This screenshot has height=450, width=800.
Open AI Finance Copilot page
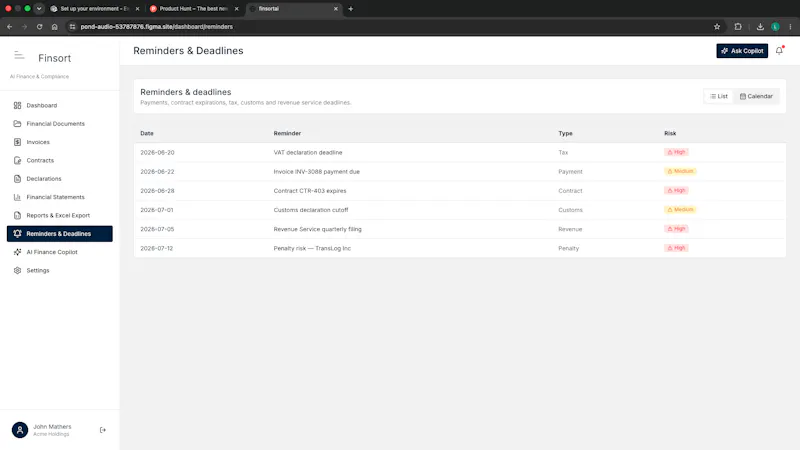click(60, 252)
